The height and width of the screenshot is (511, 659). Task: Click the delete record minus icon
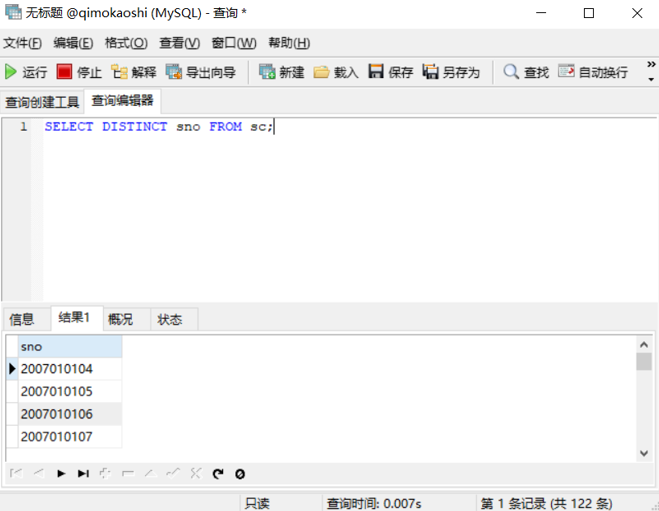[128, 474]
